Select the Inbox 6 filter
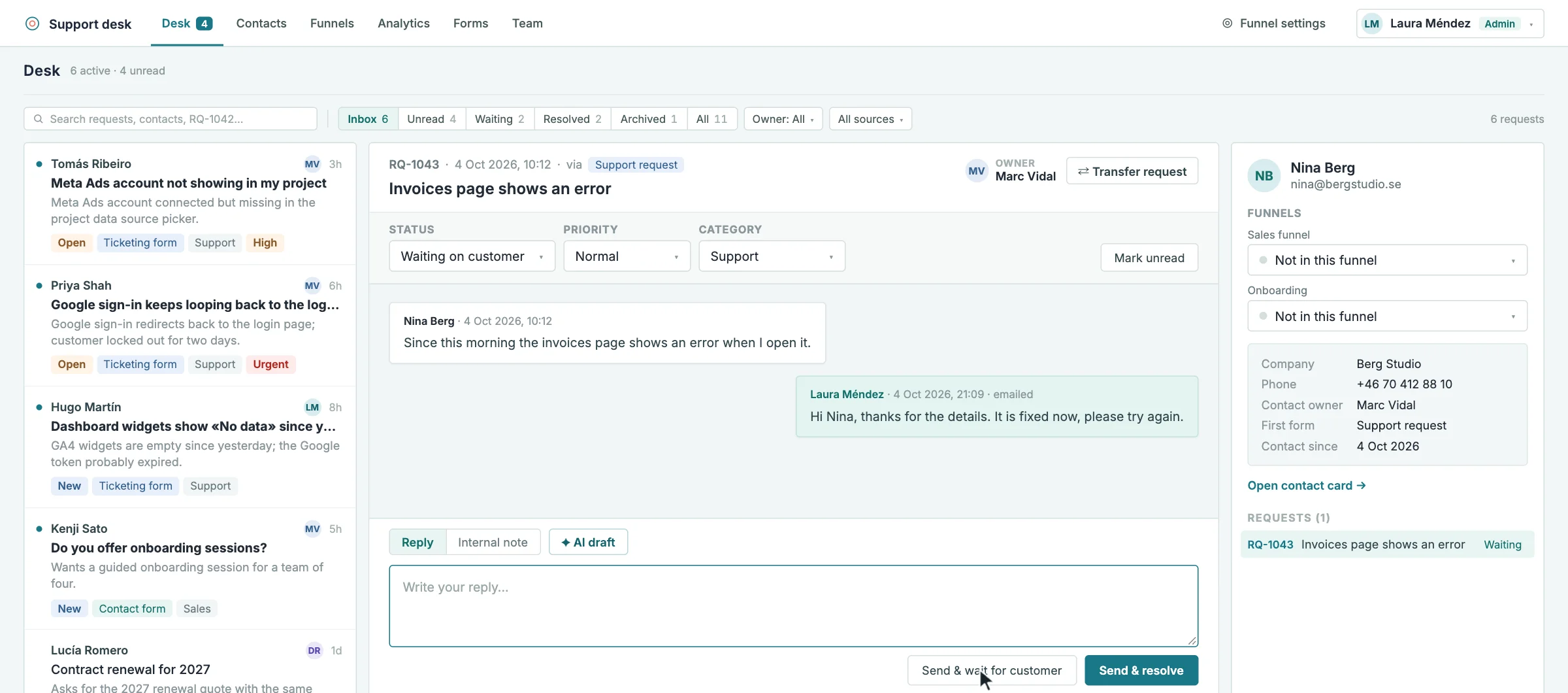 coord(368,119)
